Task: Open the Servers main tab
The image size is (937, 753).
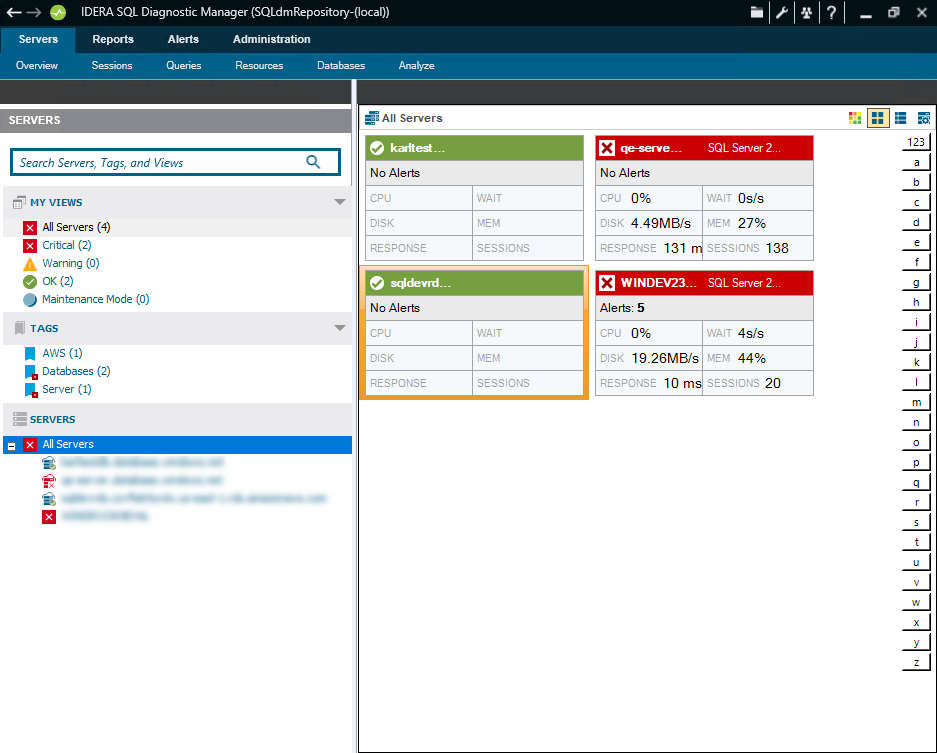Action: pos(38,39)
